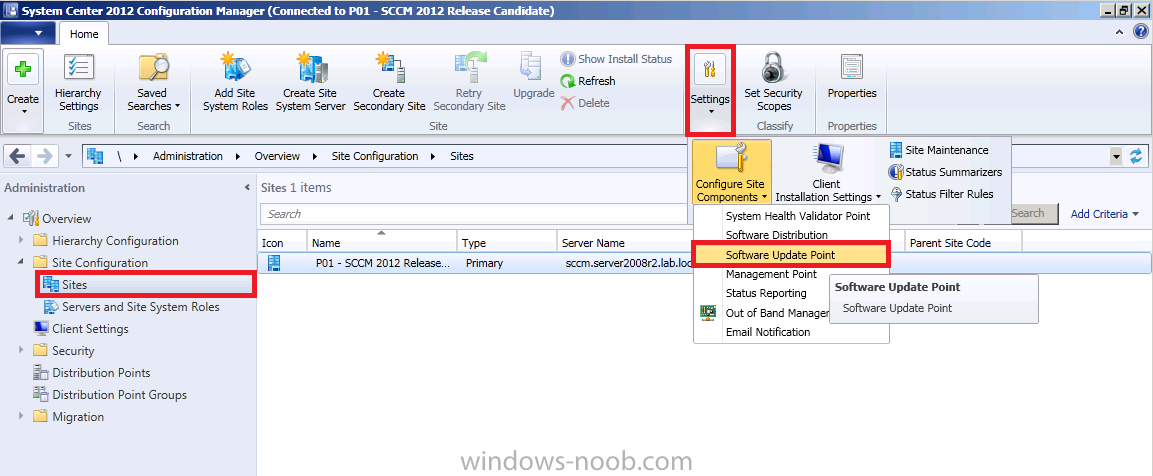Click Administration in the breadcrumb
This screenshot has height=476, width=1153.
[x=188, y=156]
